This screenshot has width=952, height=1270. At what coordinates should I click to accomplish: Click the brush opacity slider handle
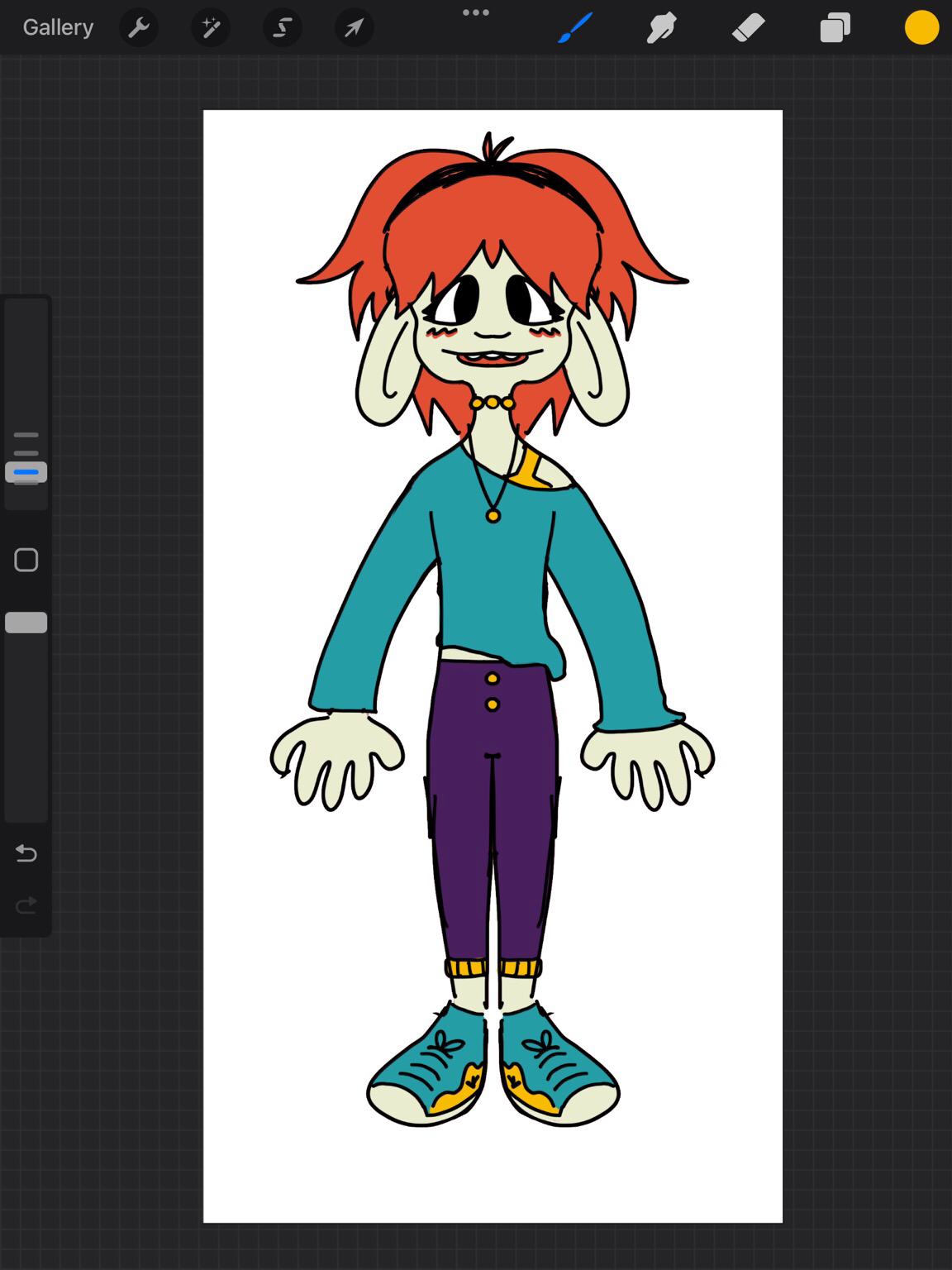pos(26,623)
